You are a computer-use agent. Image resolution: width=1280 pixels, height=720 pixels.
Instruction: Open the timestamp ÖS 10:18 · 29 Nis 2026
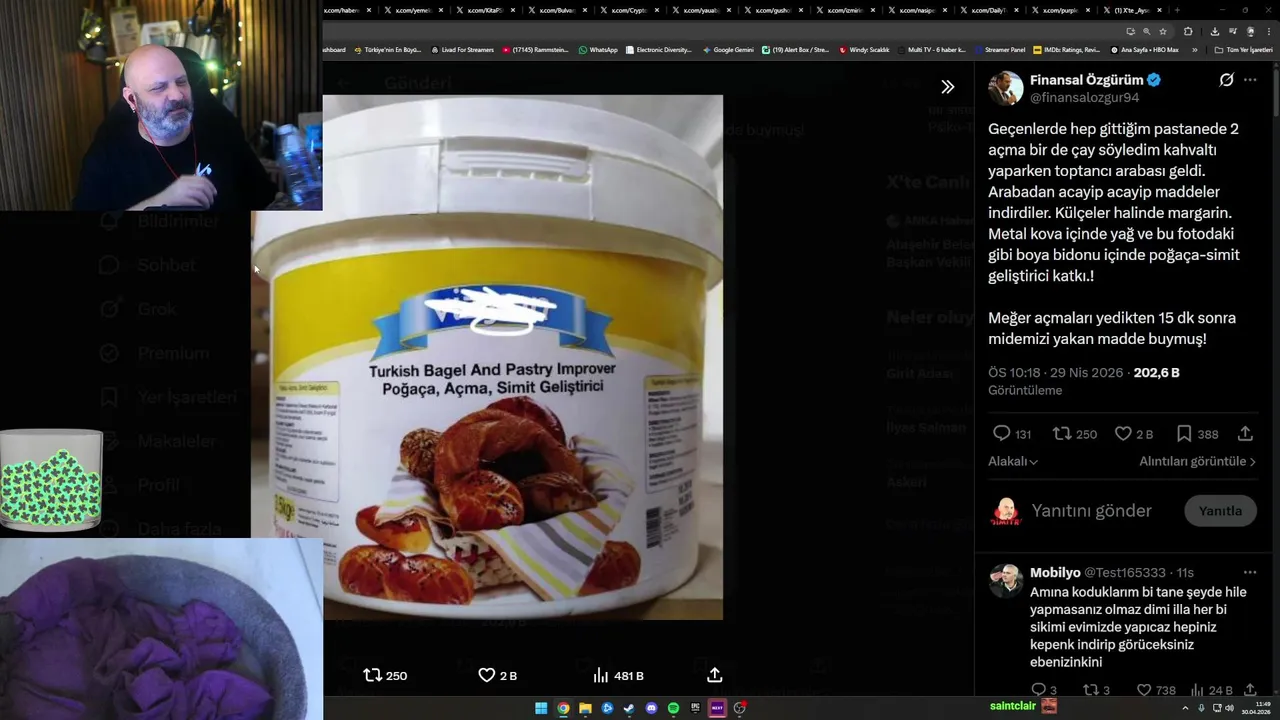pos(1058,372)
